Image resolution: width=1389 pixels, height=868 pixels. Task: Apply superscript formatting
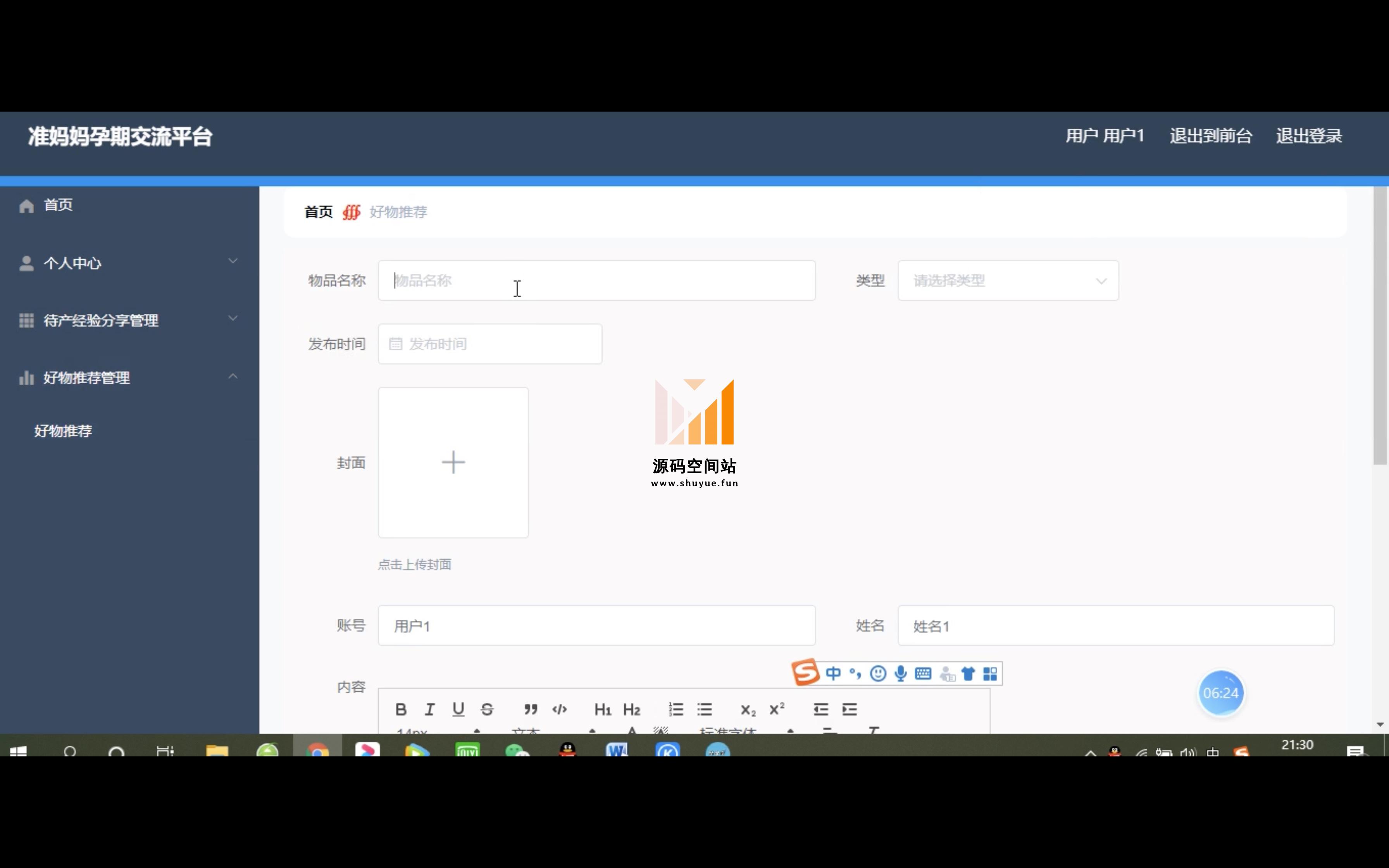click(x=777, y=709)
